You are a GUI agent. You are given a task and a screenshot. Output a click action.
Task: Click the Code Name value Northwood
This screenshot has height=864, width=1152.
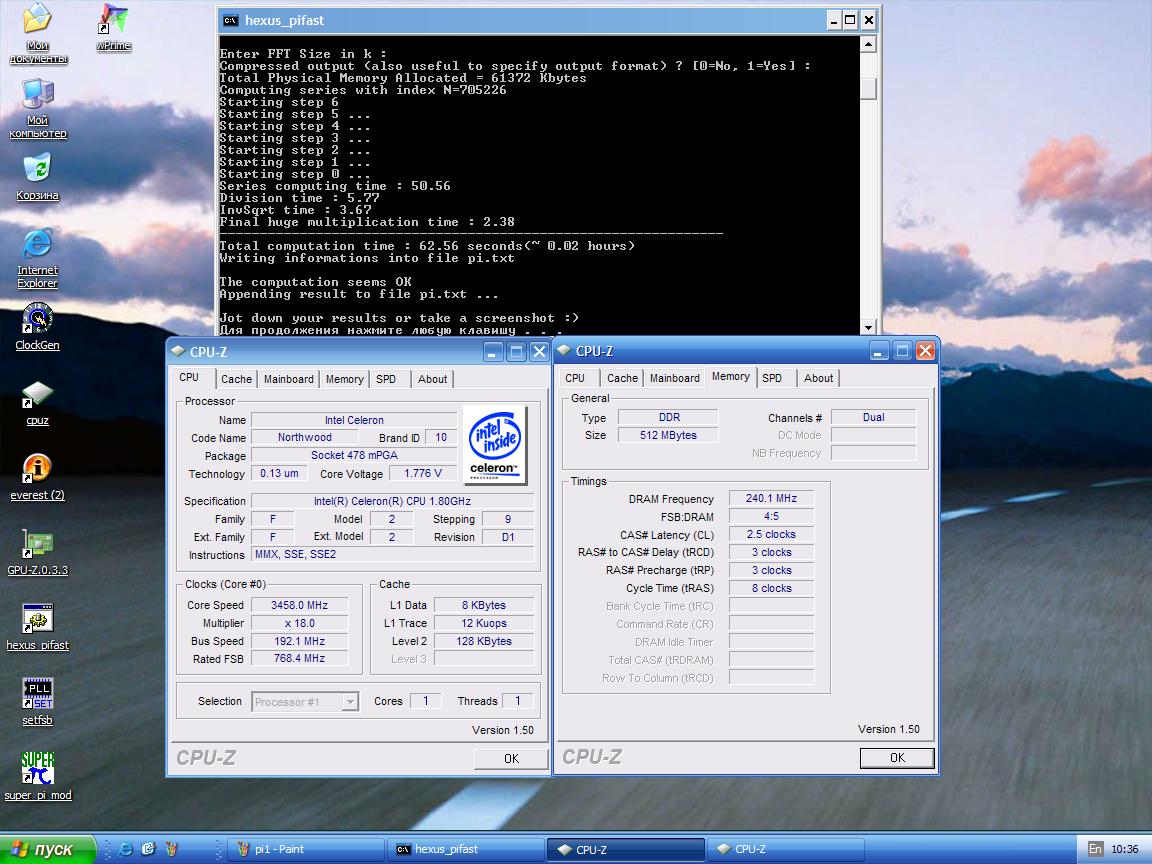click(304, 438)
